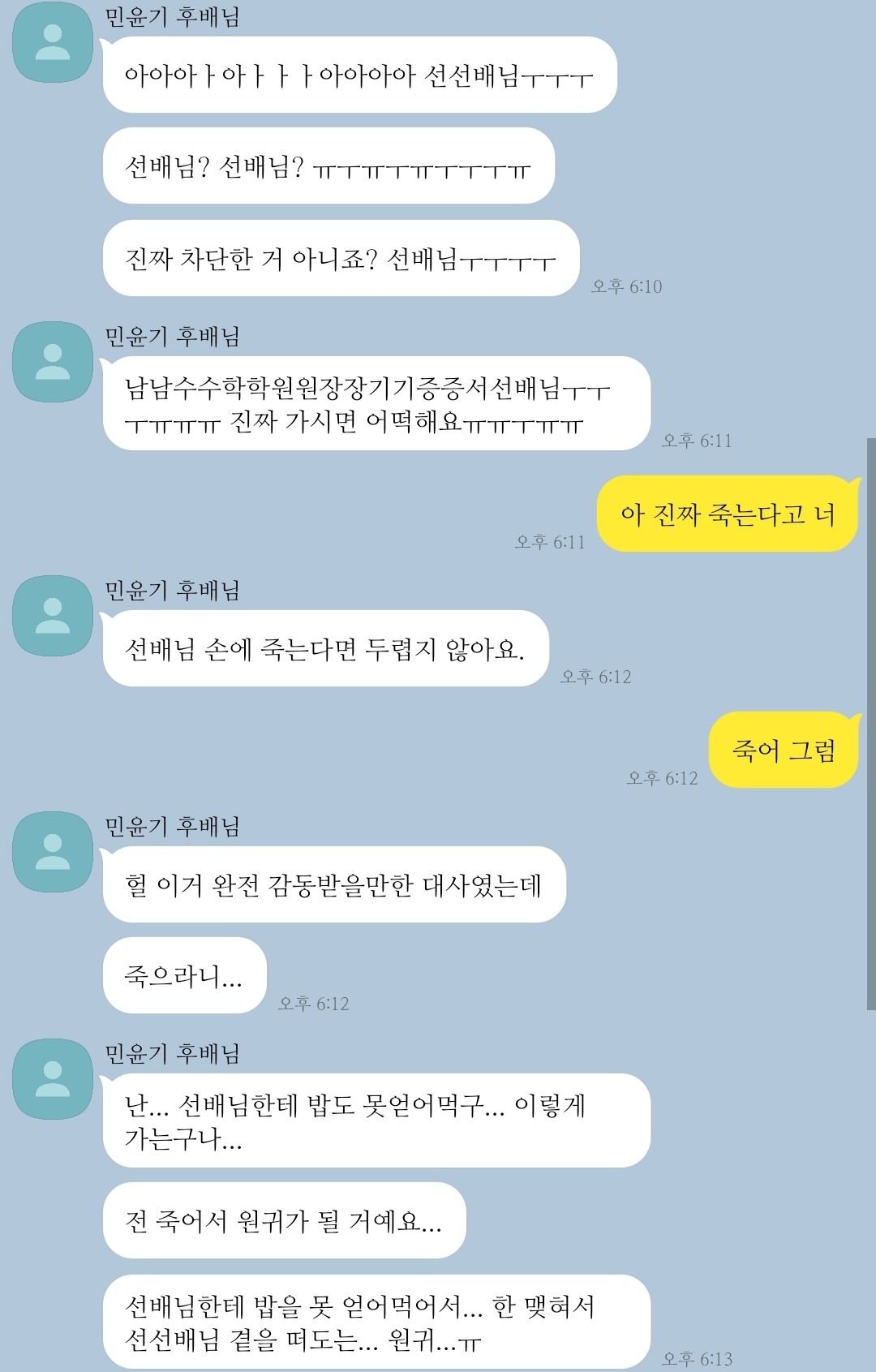The height and width of the screenshot is (1372, 876).
Task: Tap the '죽으라니...' message bubble
Action: 185,975
